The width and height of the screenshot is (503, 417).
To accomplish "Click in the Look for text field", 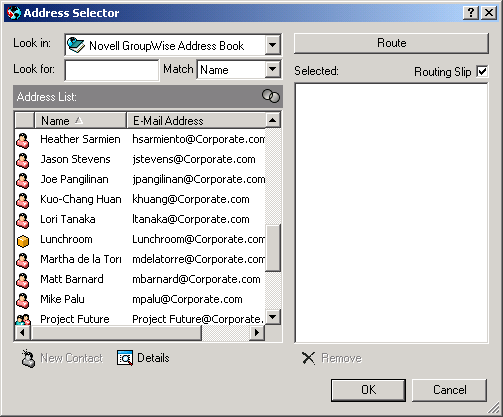I will (x=112, y=70).
